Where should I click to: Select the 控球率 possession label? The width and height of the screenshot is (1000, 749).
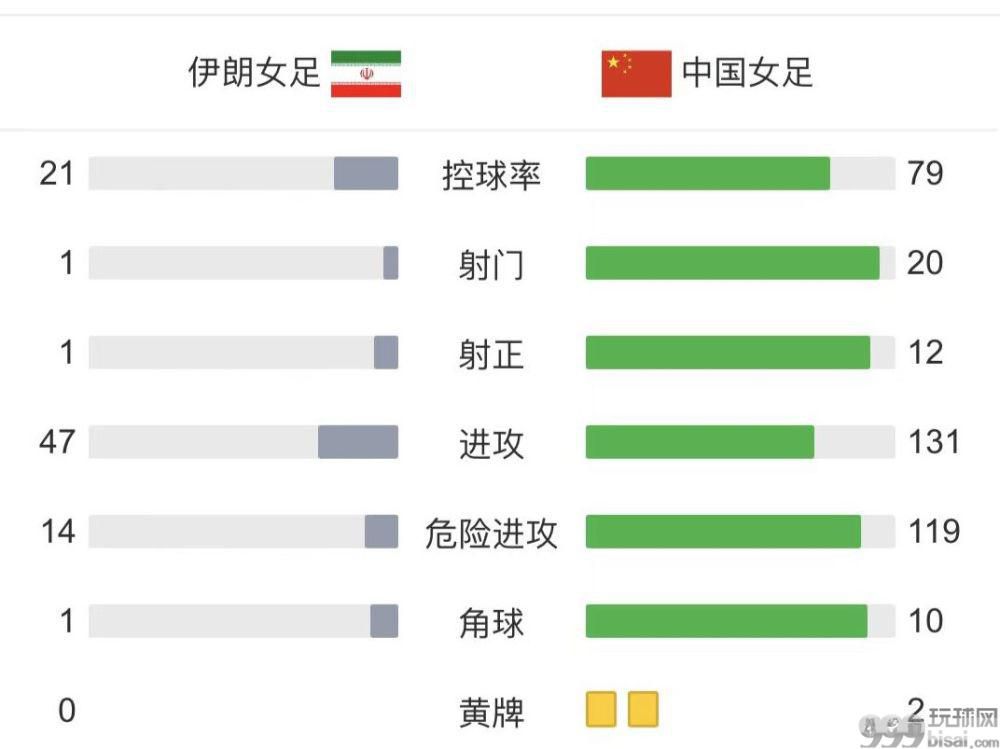[491, 175]
